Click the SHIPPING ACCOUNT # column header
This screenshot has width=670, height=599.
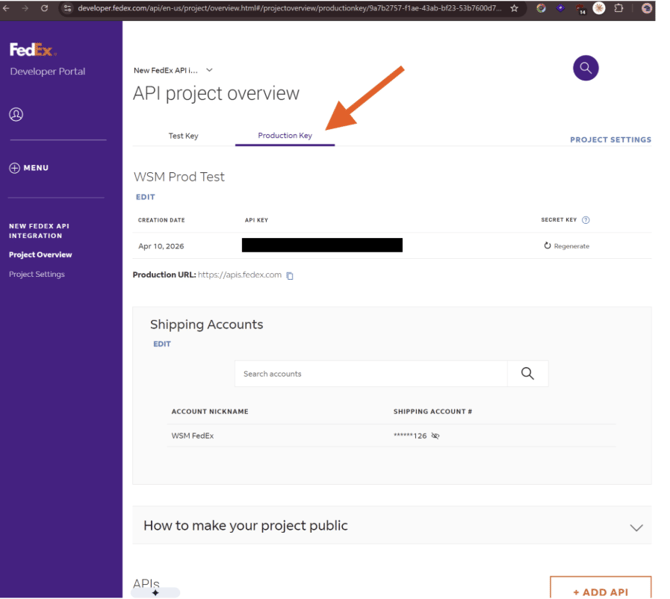pyautogui.click(x=433, y=411)
